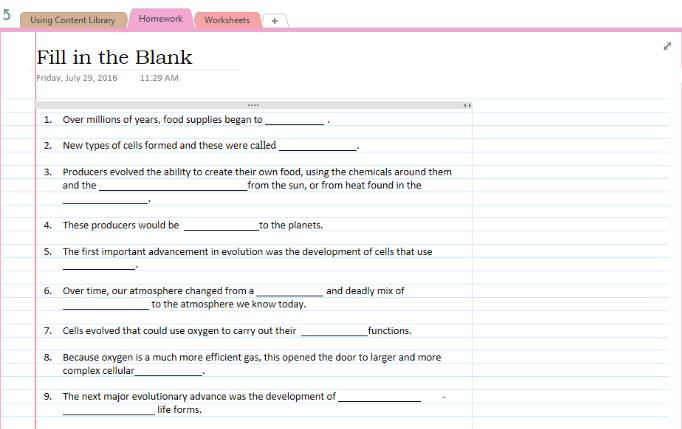Click text 'These producers would be'

click(121, 225)
